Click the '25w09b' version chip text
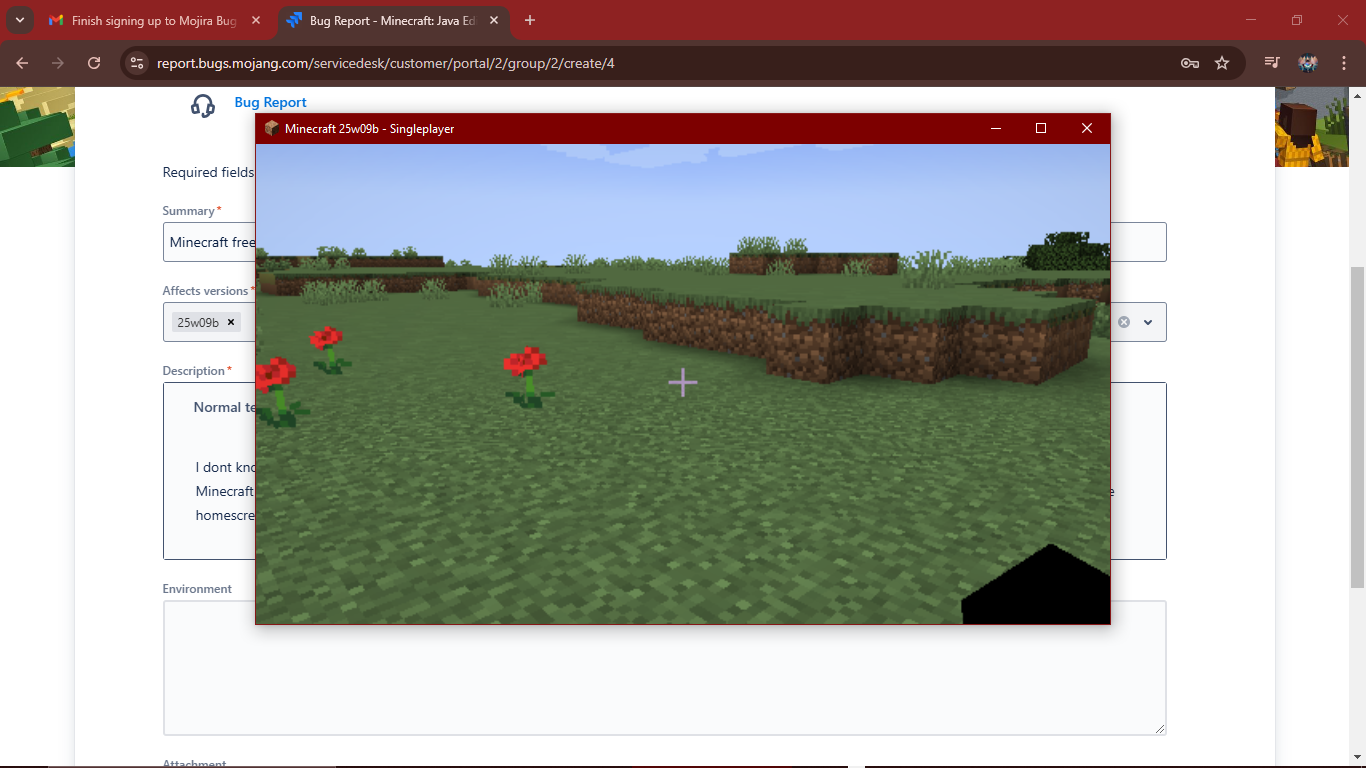The height and width of the screenshot is (768, 1366). (x=198, y=322)
